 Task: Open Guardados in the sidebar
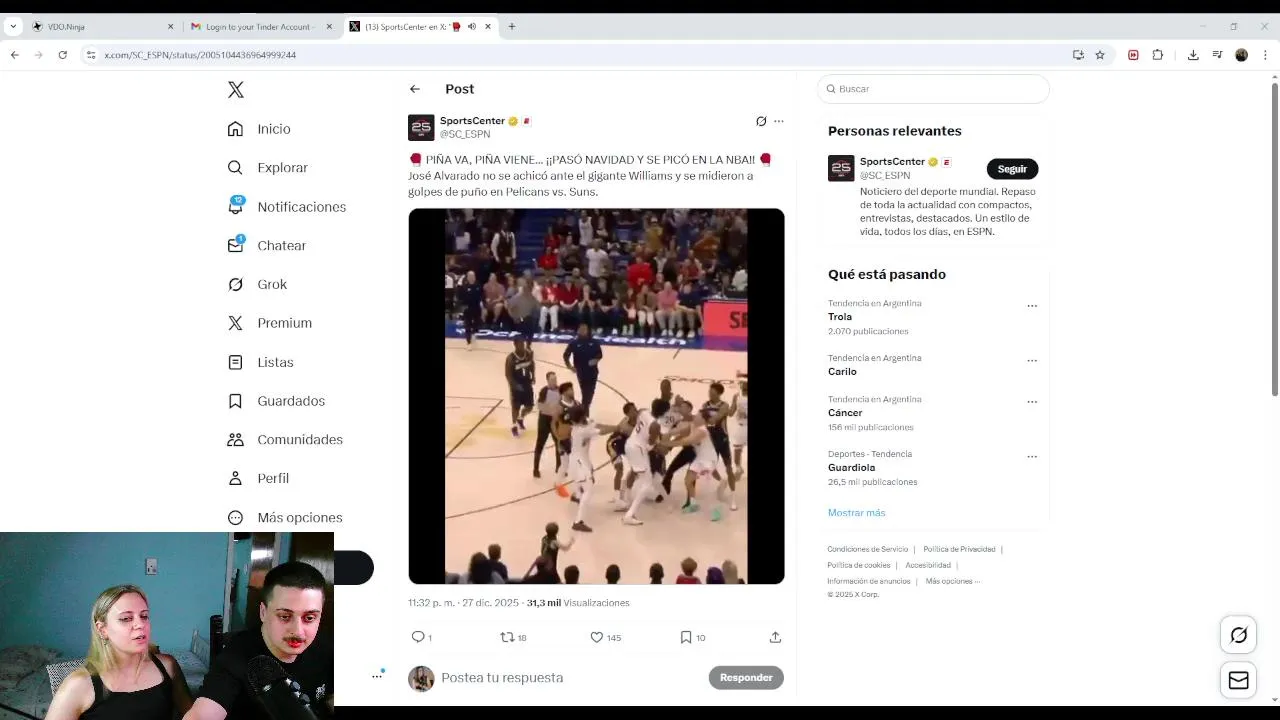(276, 401)
